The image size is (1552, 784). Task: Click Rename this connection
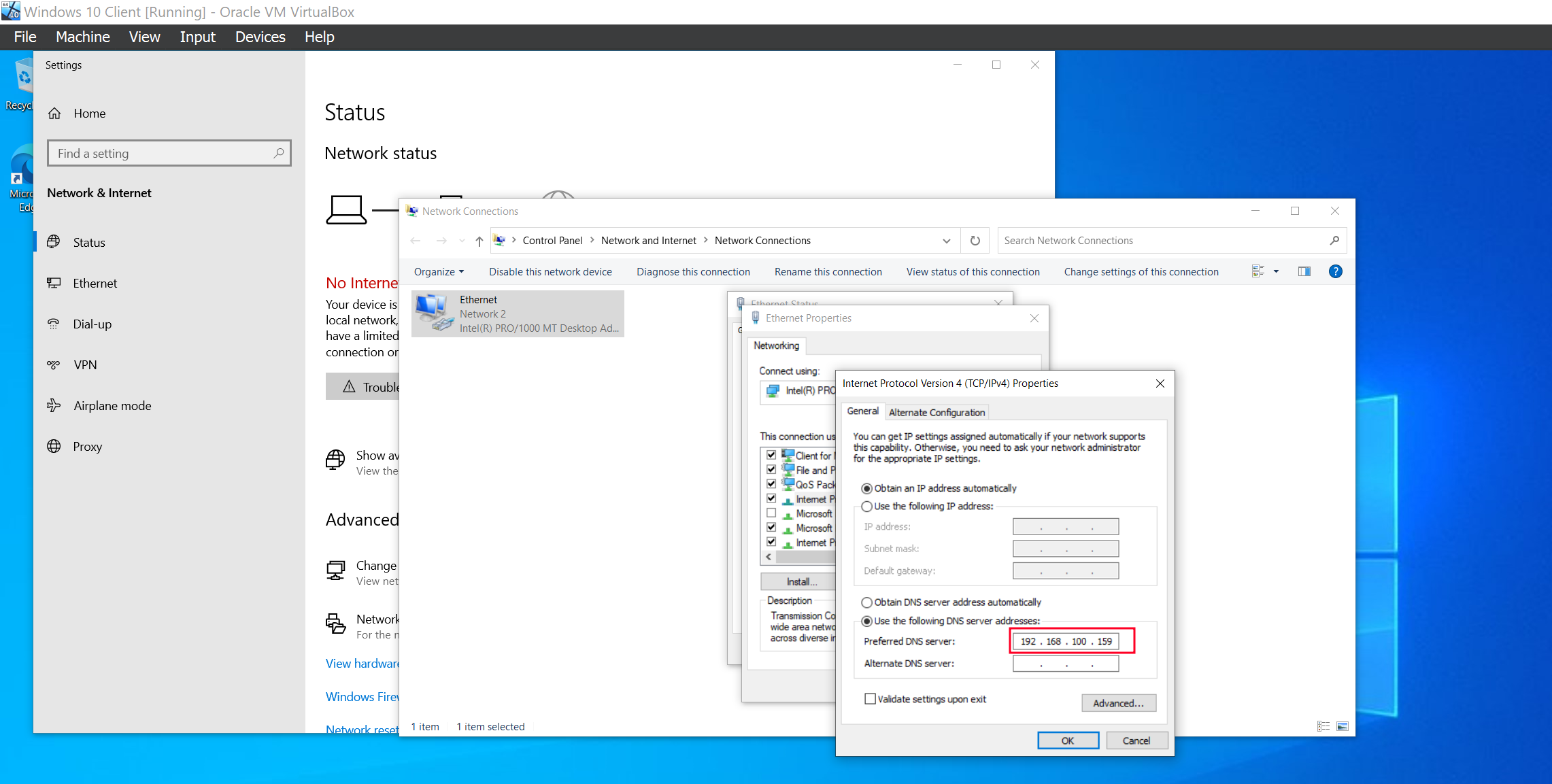tap(828, 272)
